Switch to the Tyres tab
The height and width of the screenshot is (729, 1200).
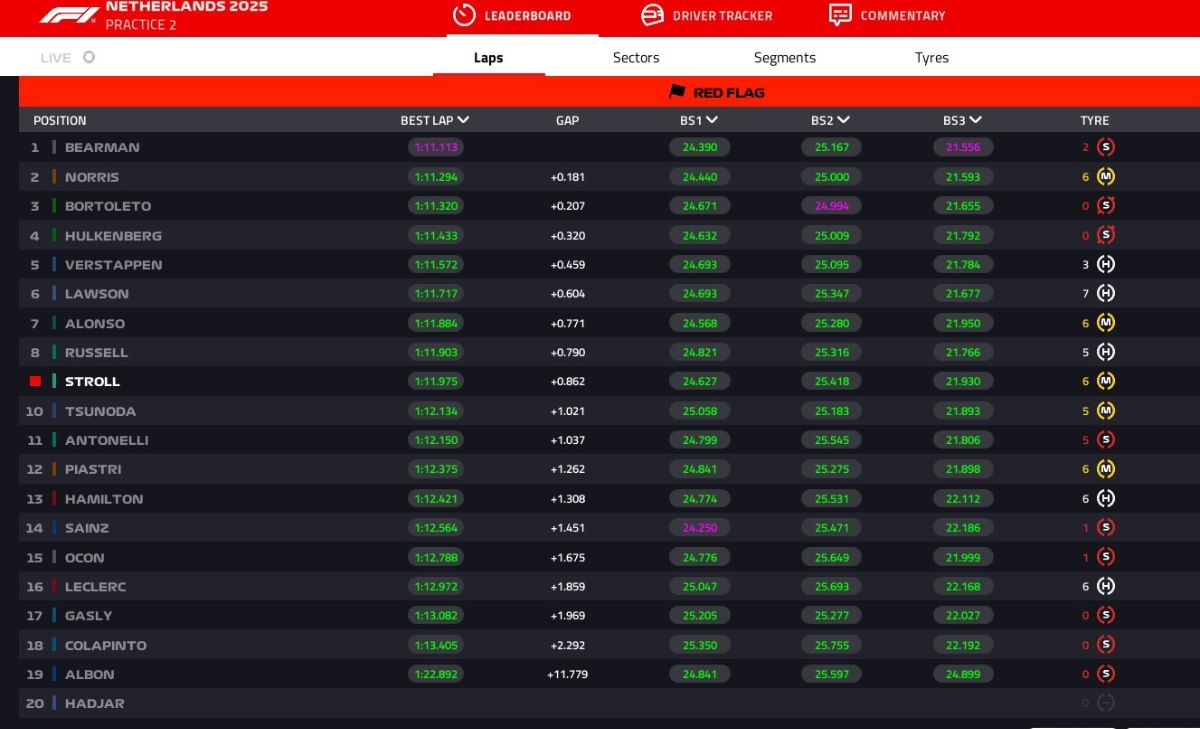[x=931, y=58]
